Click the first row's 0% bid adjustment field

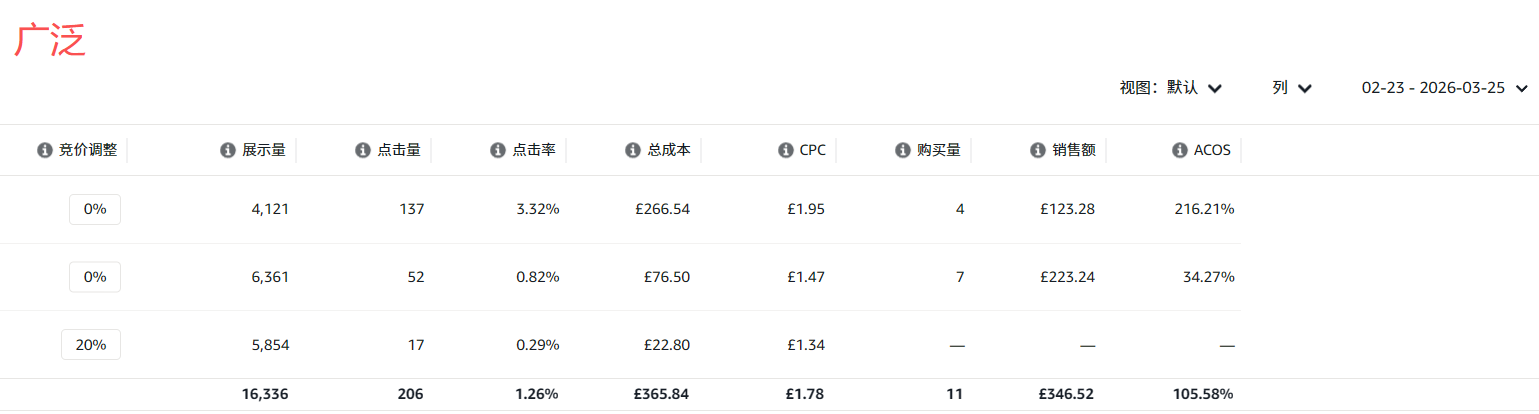(95, 210)
